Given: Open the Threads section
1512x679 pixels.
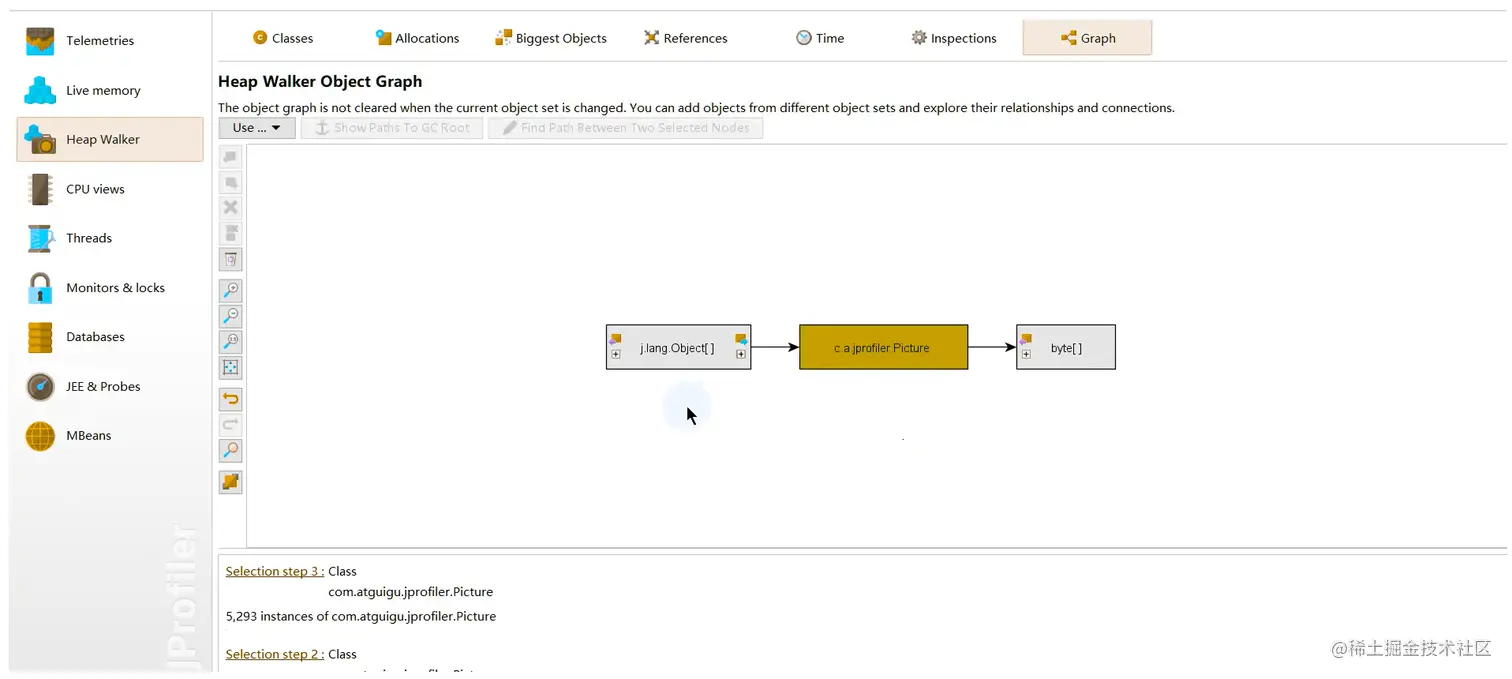Looking at the screenshot, I should point(110,238).
